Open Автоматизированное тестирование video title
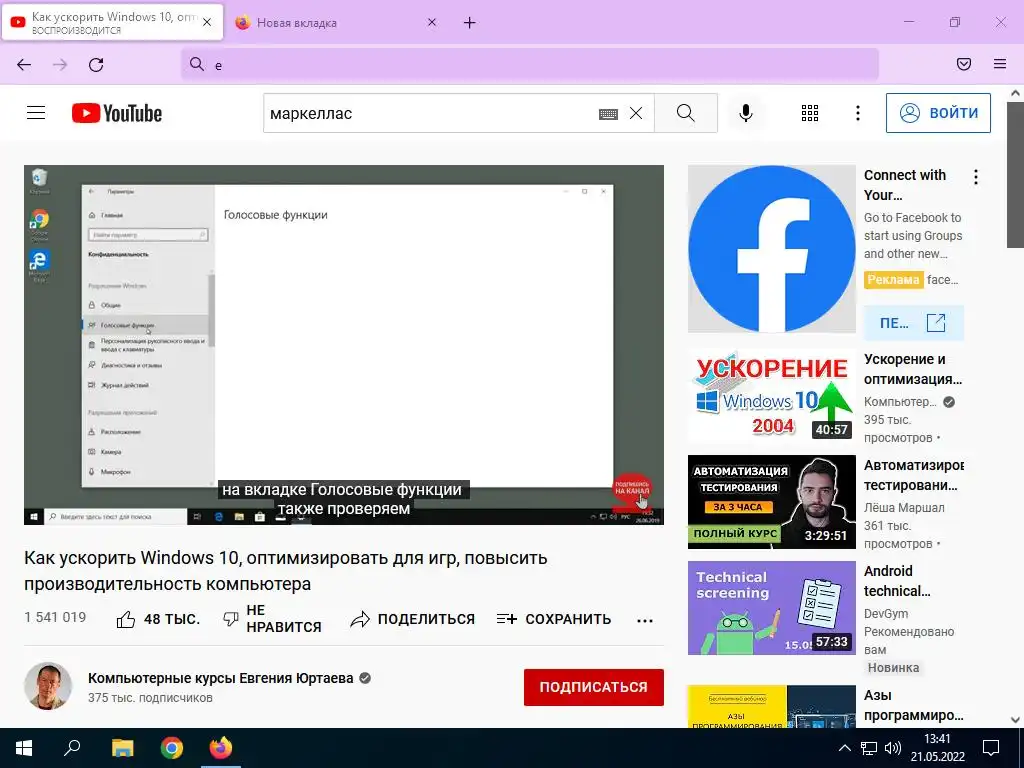 914,475
